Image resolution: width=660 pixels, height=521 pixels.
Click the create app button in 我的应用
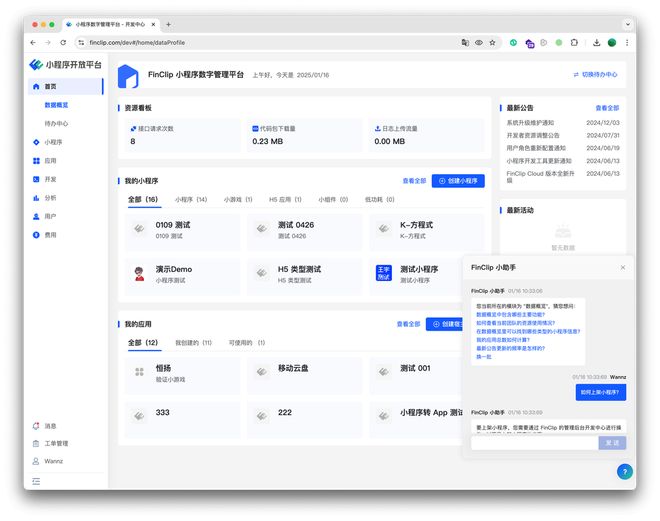(444, 324)
